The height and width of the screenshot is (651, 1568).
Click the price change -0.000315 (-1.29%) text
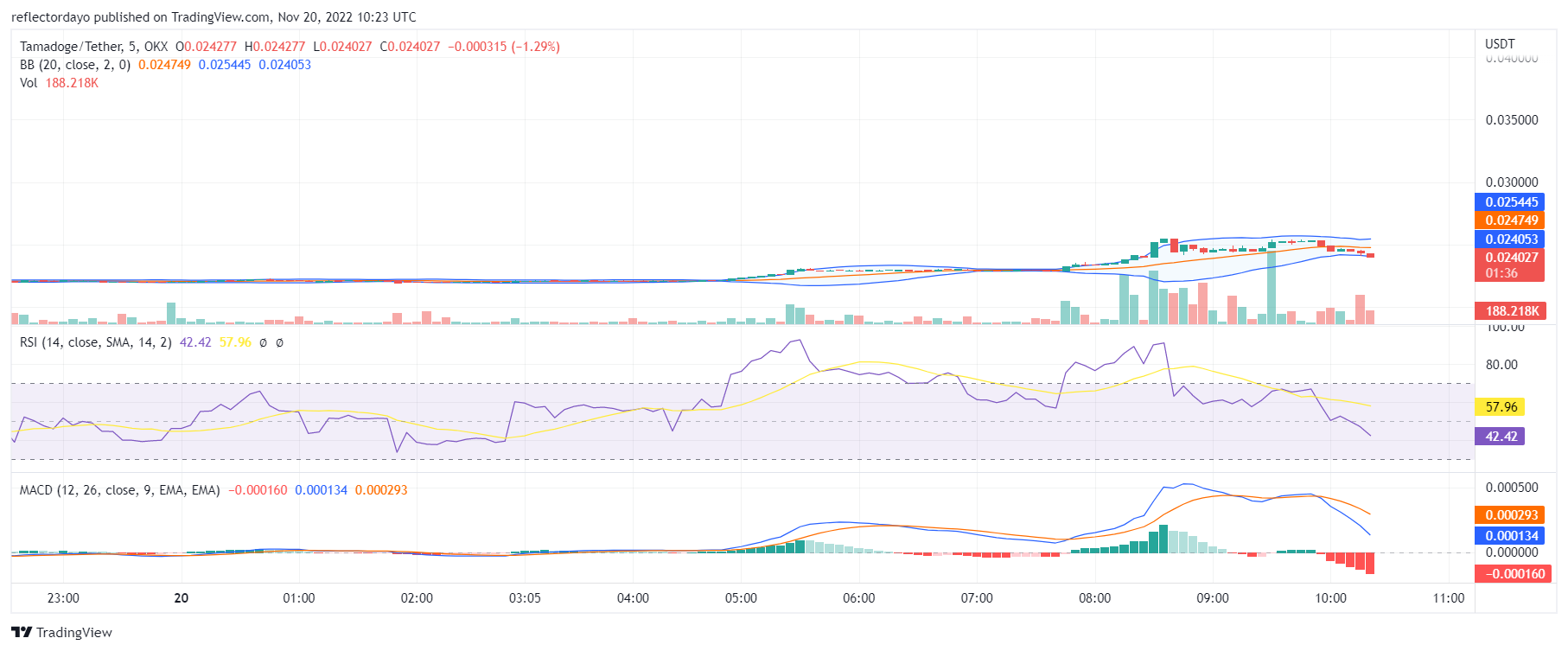(x=504, y=47)
